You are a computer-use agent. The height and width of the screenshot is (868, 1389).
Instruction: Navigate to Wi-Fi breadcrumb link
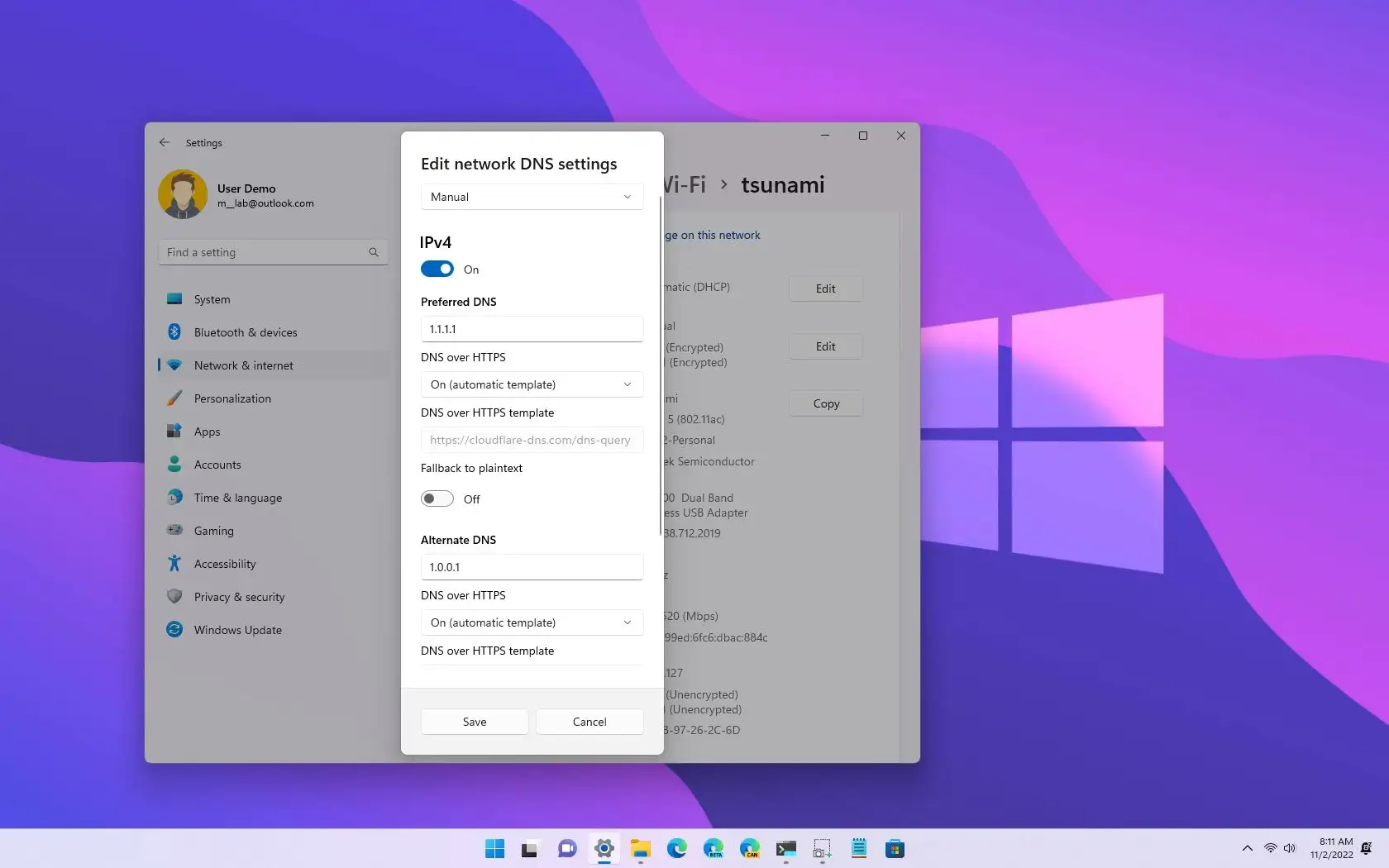click(685, 184)
